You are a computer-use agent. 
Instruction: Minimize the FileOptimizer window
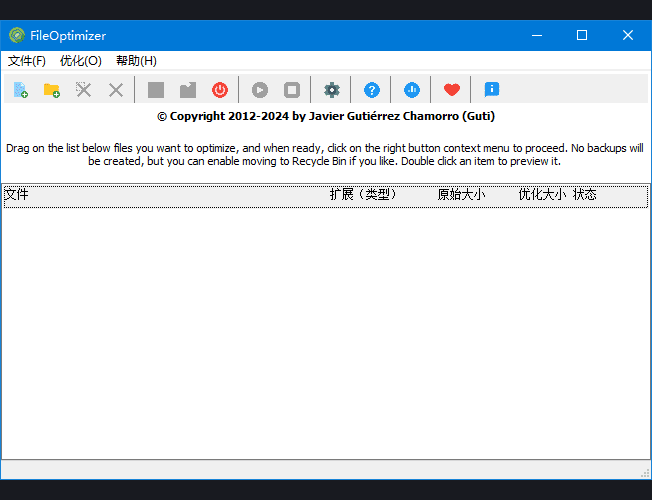point(537,35)
